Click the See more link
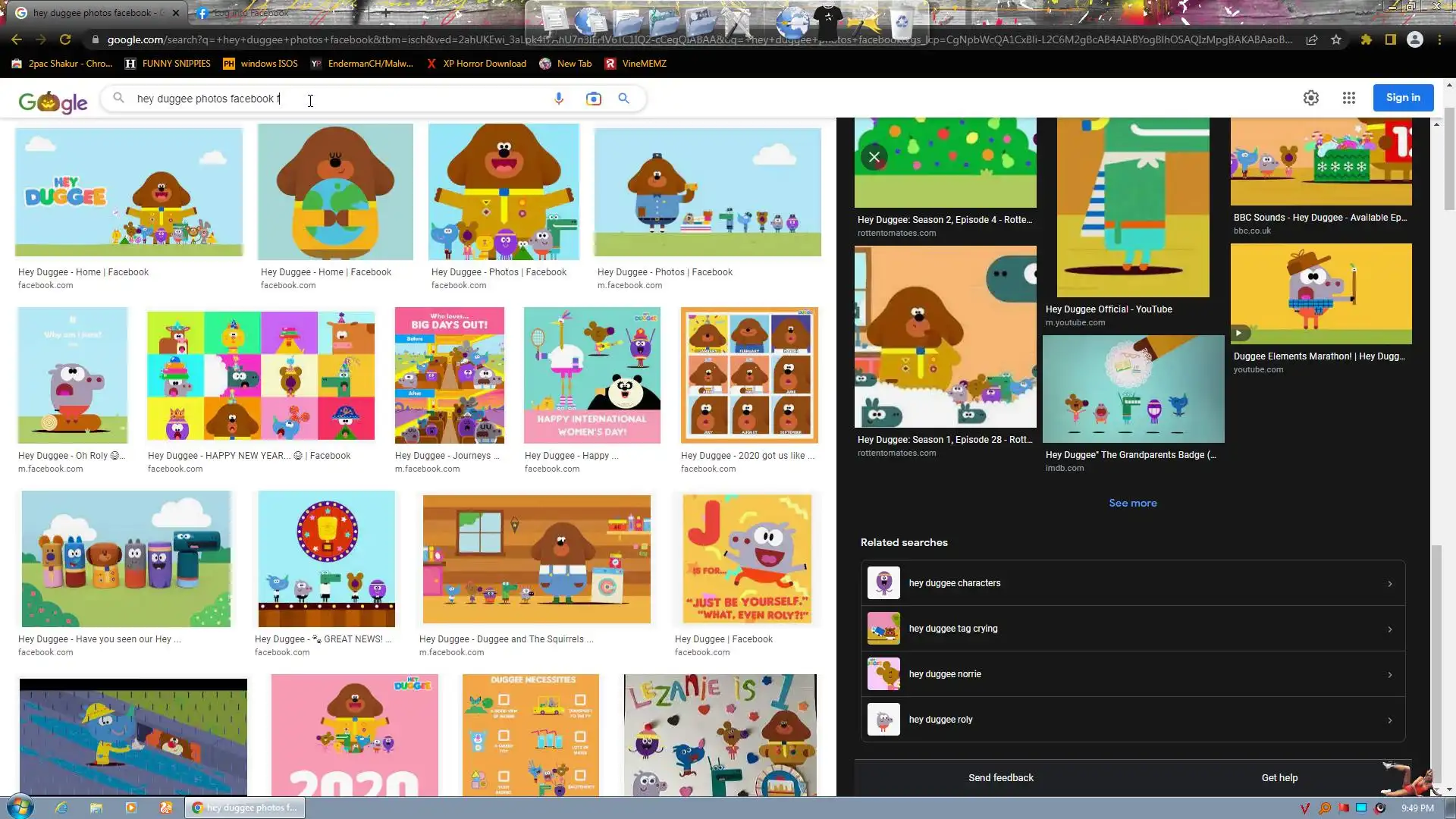This screenshot has width=1456, height=819. coord(1132,503)
